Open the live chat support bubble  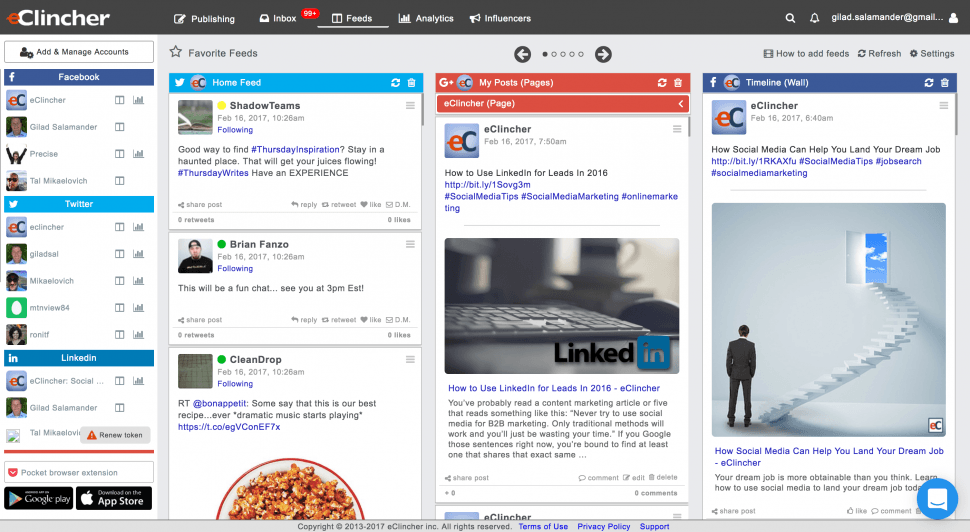point(937,499)
